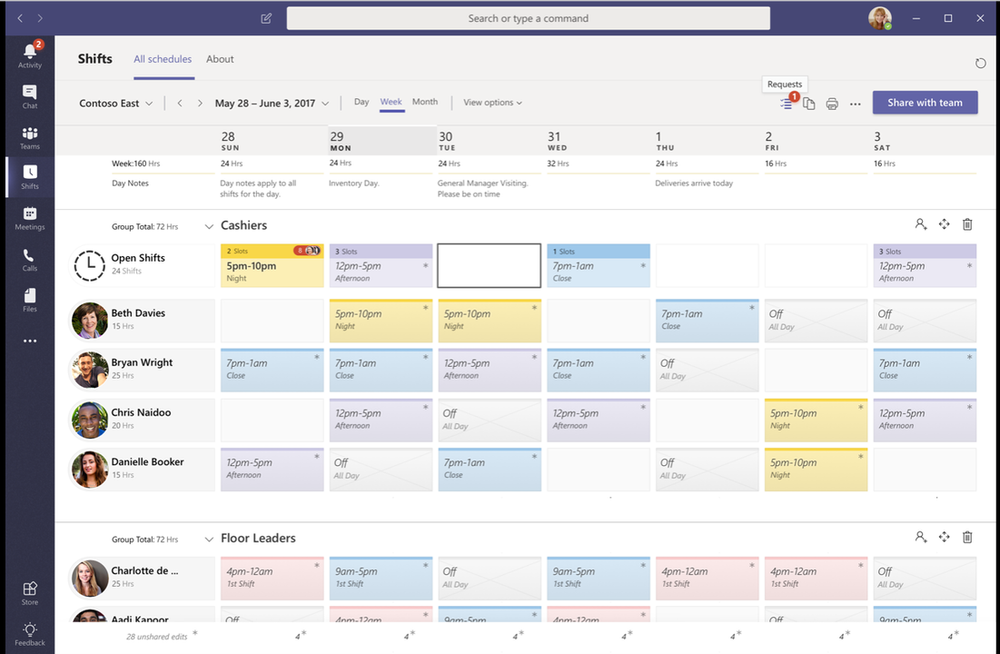Open the Shifts section in sidebar
This screenshot has height=654, width=1000.
[29, 176]
